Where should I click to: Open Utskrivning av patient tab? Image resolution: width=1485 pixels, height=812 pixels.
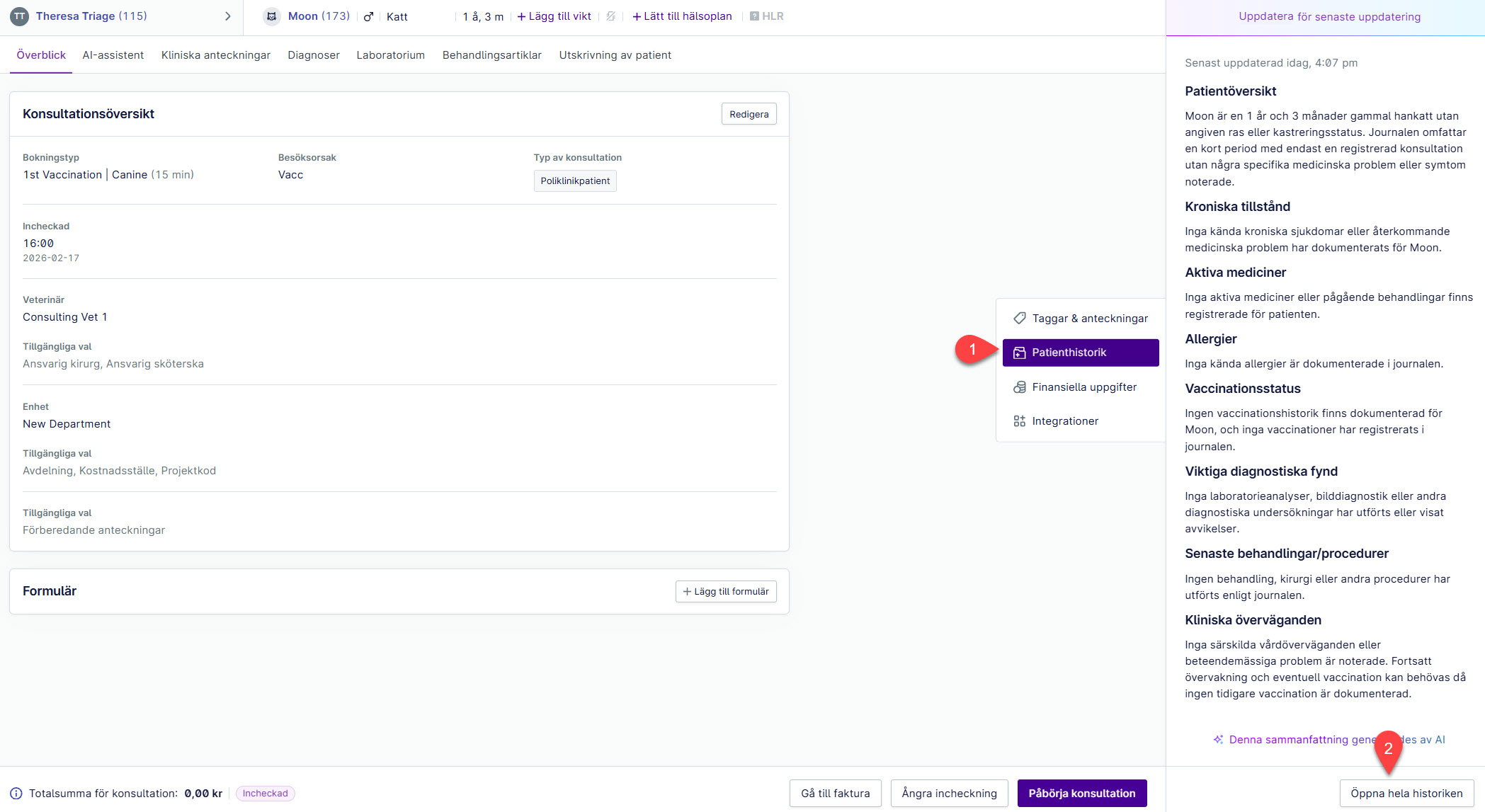[x=615, y=55]
